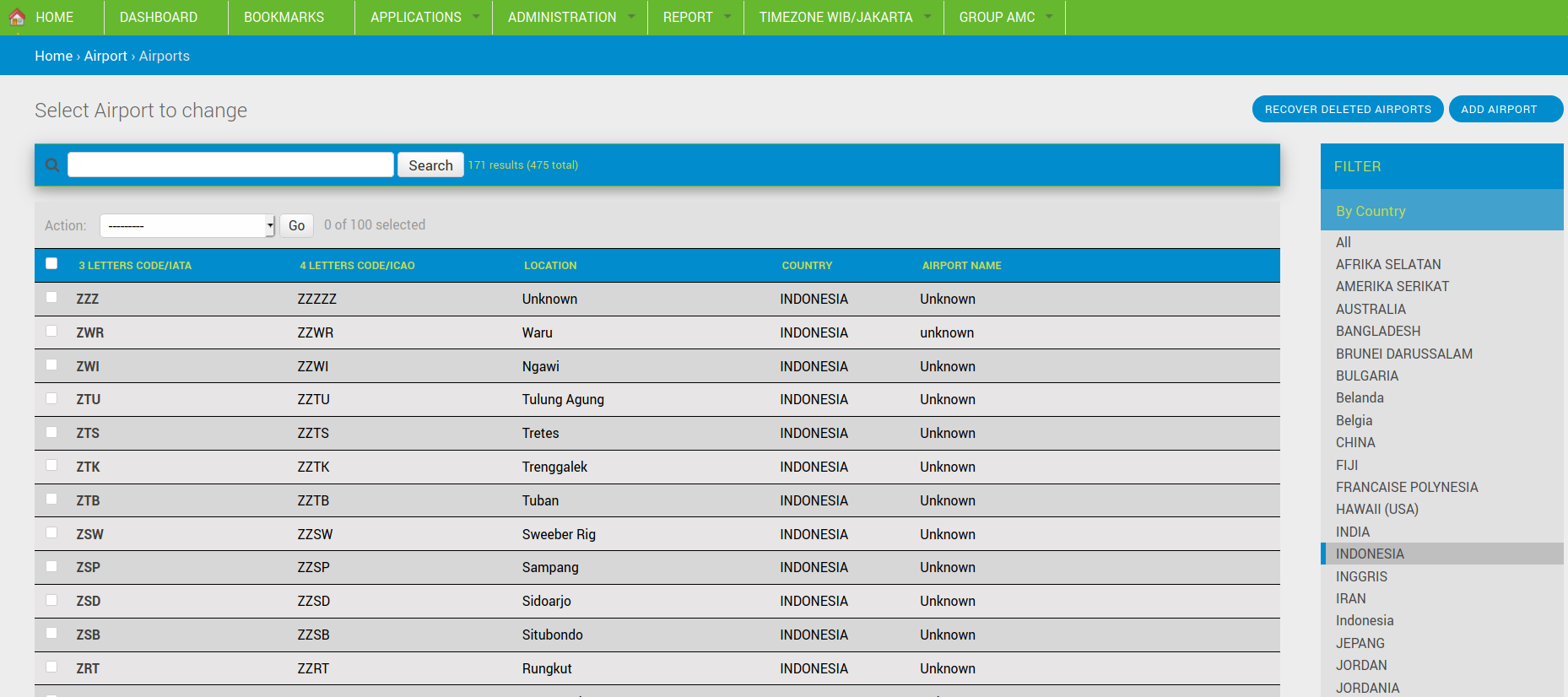Filter airports by AUSTRALIA
1568x697 pixels.
pos(1371,309)
